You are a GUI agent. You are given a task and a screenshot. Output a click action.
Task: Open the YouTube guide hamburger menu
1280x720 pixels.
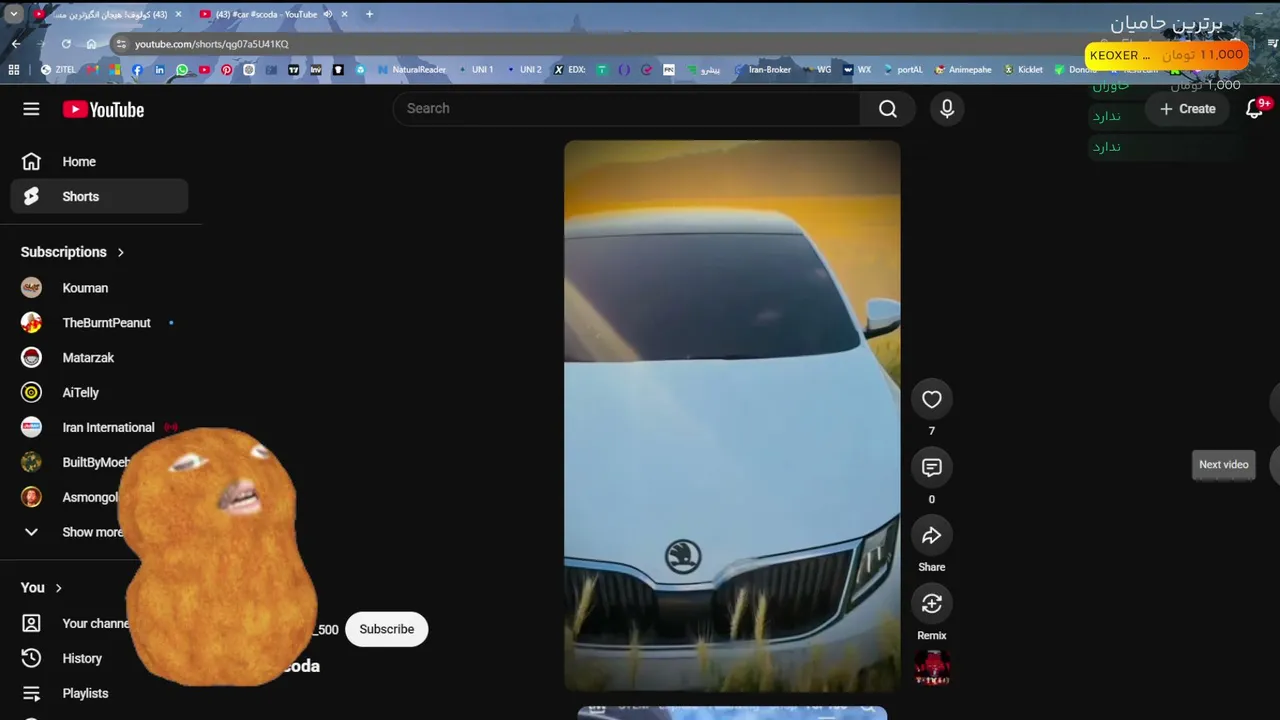tap(31, 109)
